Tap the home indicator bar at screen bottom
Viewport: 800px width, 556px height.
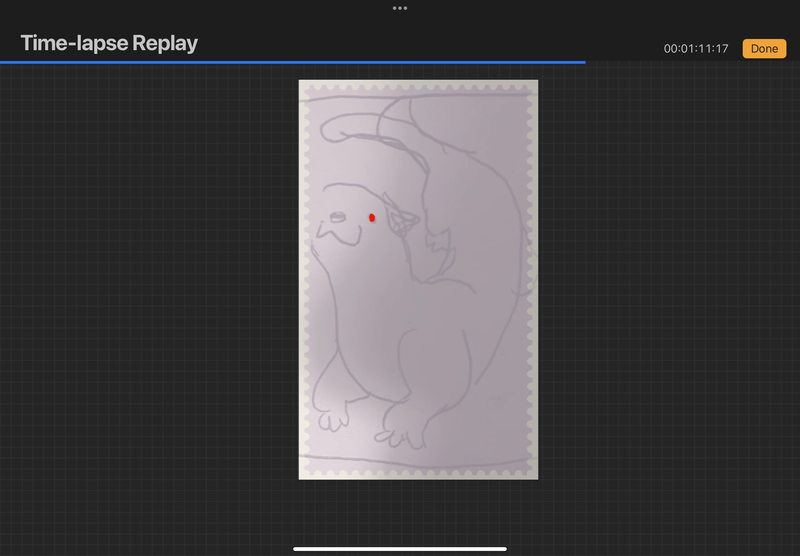coord(400,548)
